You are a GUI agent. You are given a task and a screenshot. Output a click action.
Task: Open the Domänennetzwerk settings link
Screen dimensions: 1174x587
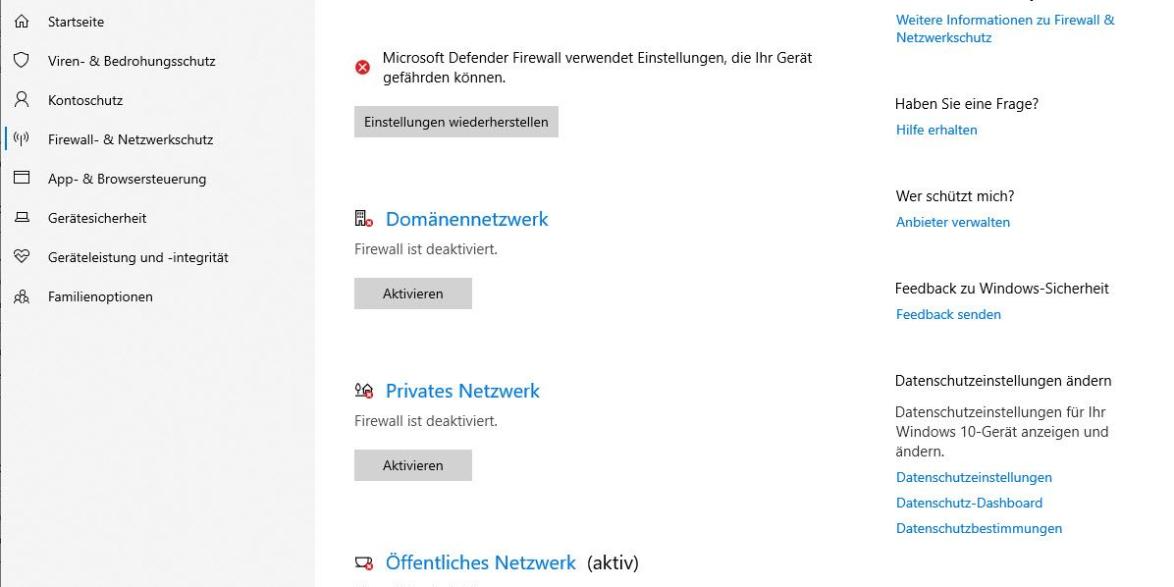point(467,220)
